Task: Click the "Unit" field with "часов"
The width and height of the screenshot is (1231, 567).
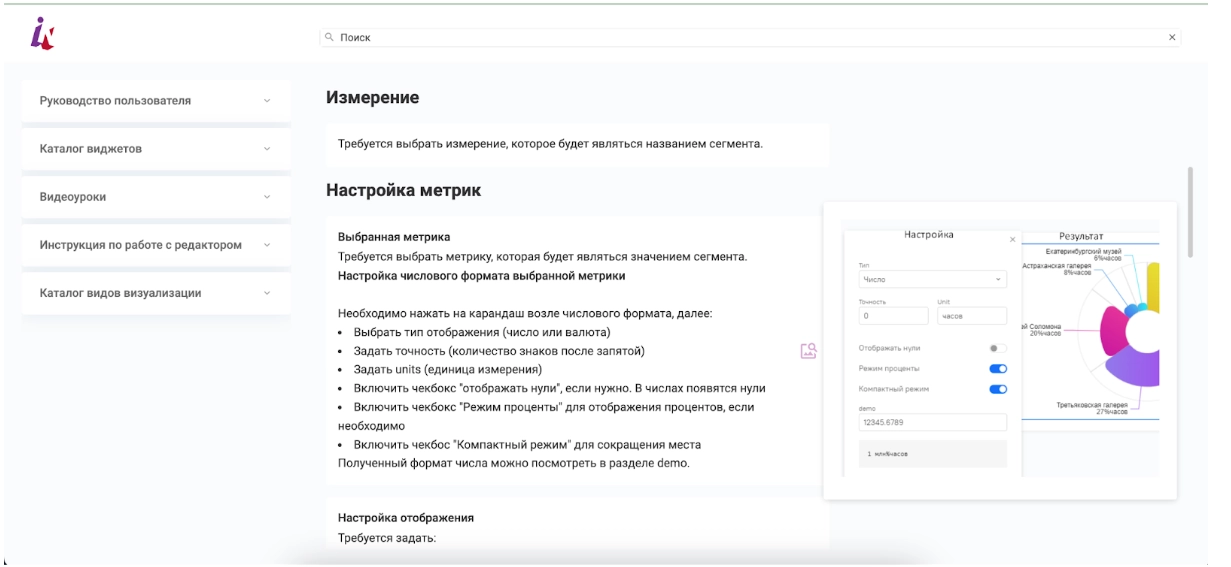Action: pyautogui.click(x=971, y=316)
